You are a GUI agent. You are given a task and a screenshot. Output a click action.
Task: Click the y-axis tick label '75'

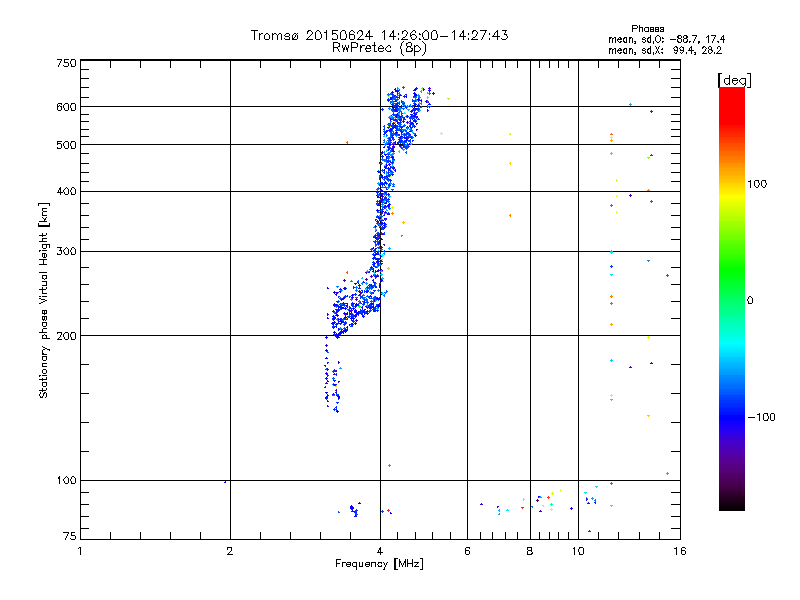(70, 536)
